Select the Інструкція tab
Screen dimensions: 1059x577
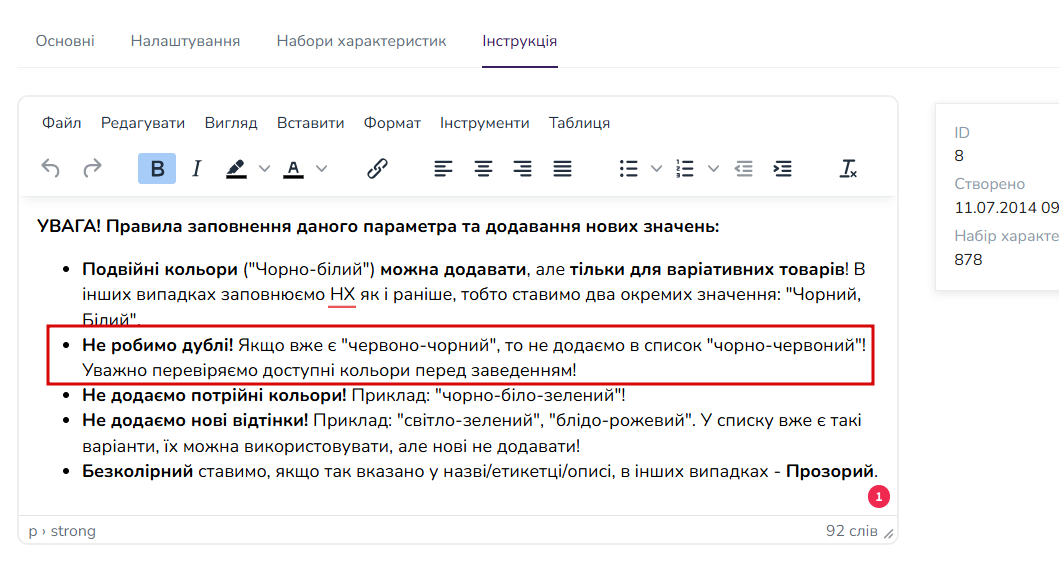tap(519, 41)
